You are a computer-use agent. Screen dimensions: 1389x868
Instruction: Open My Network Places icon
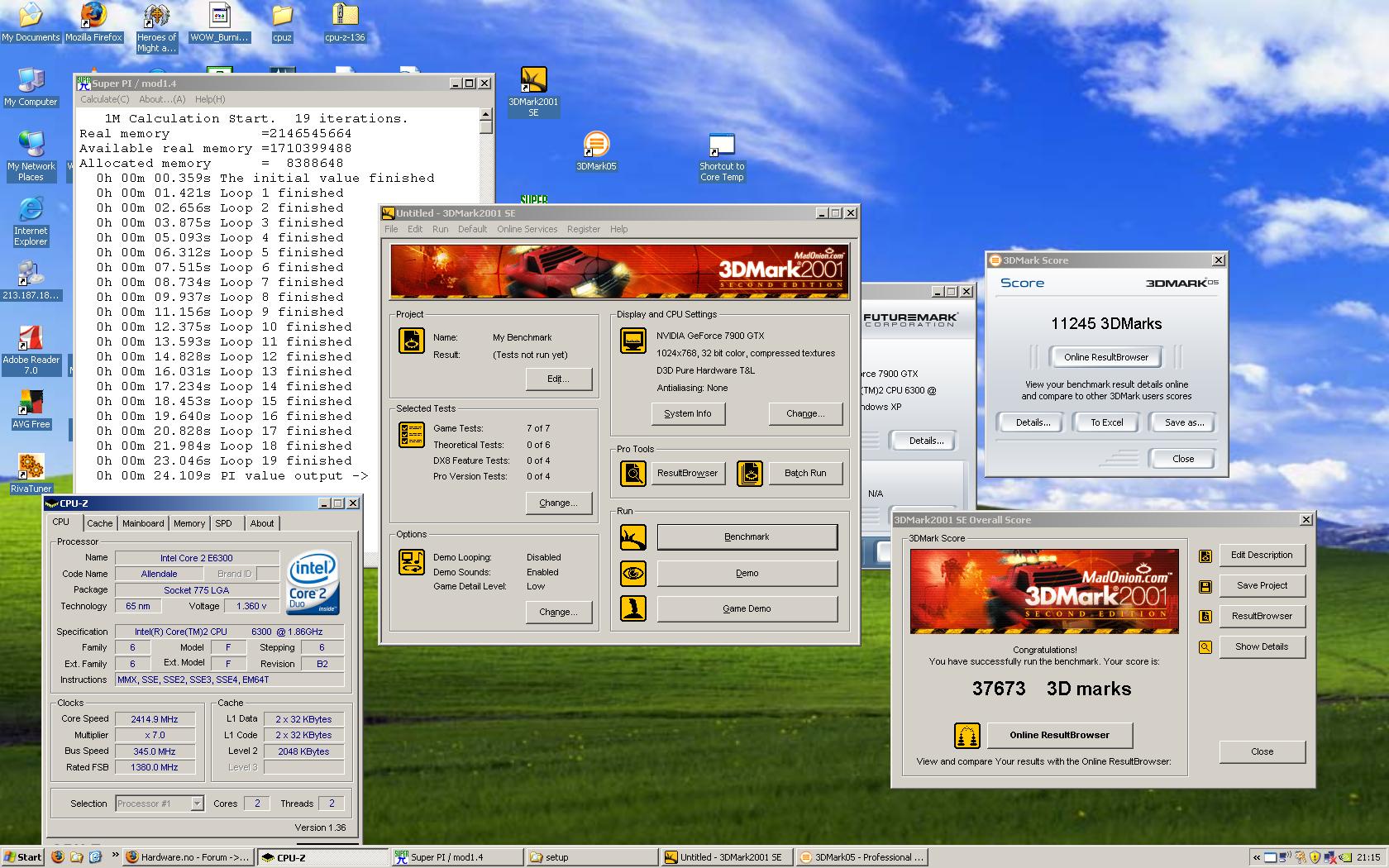point(31,157)
